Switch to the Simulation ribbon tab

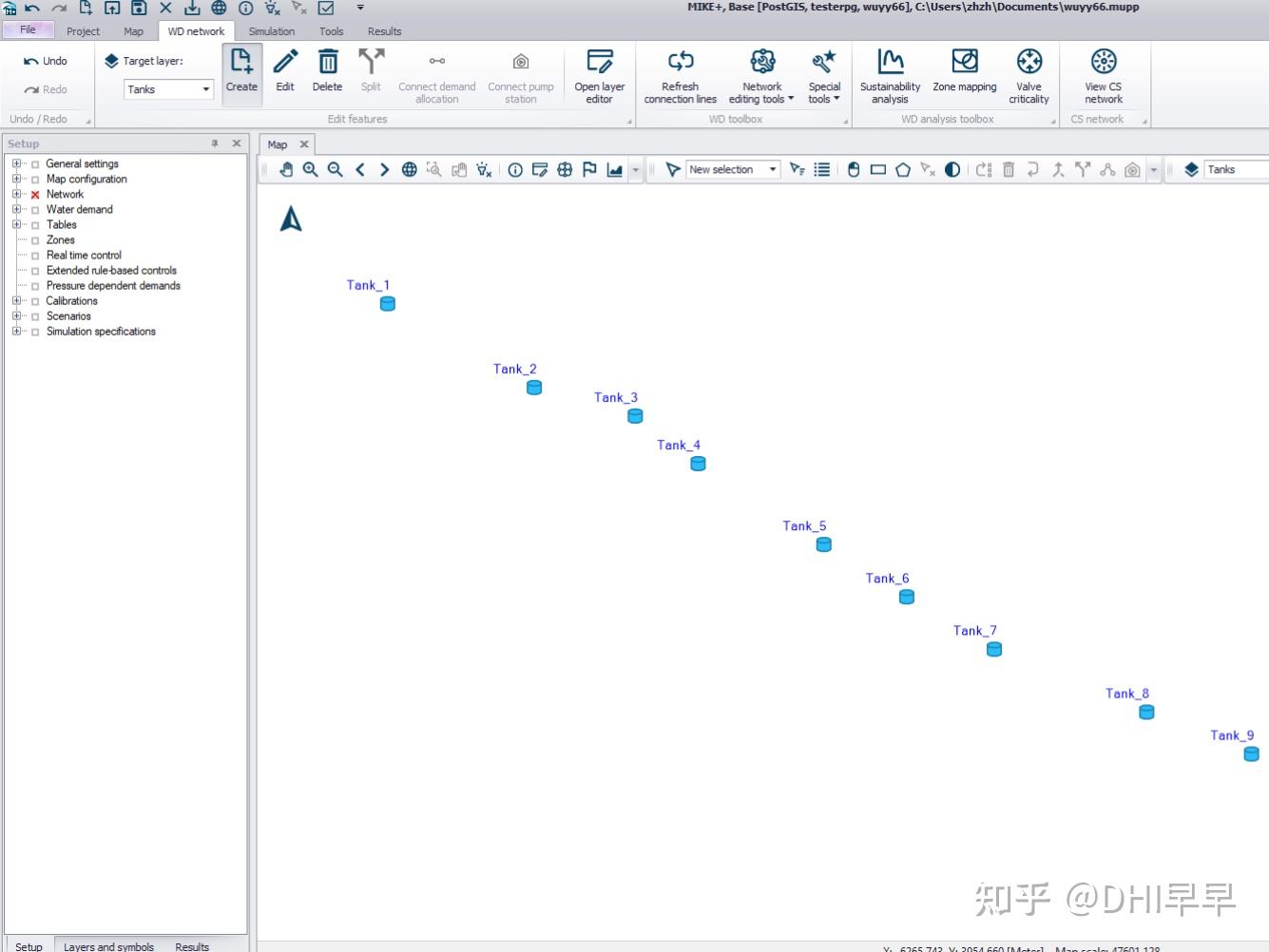coord(272,31)
